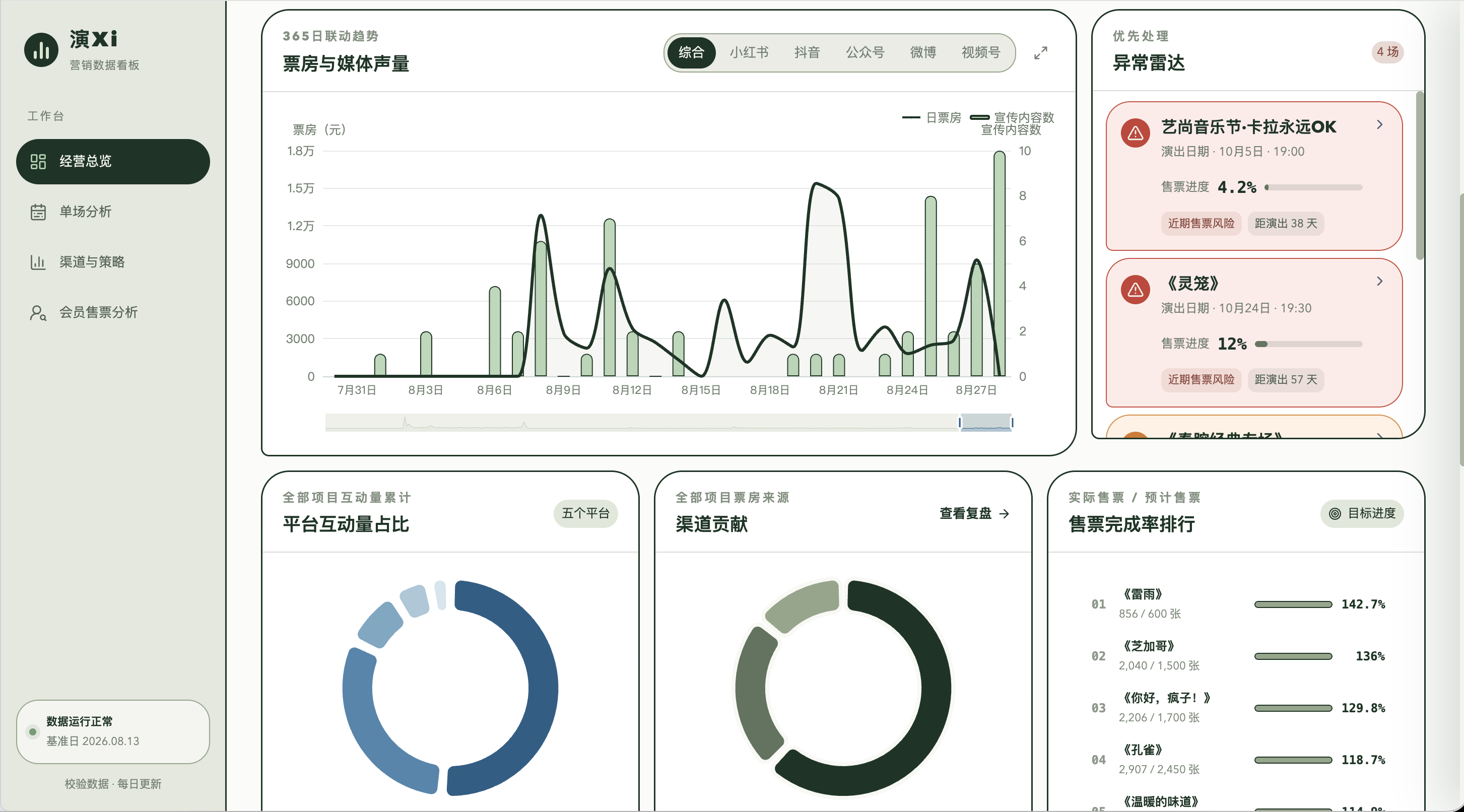1464x812 pixels.
Task: Toggle the 宣传内容数 legend series
Action: (x=1012, y=118)
